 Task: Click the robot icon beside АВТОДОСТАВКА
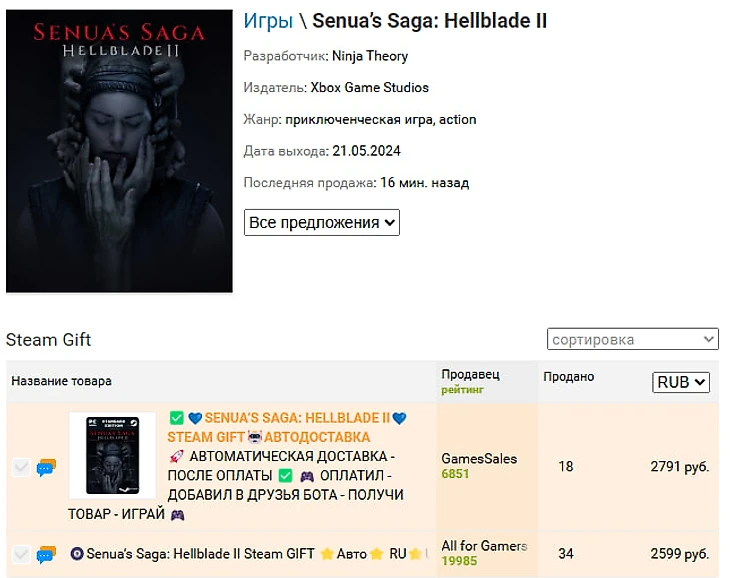(x=255, y=437)
